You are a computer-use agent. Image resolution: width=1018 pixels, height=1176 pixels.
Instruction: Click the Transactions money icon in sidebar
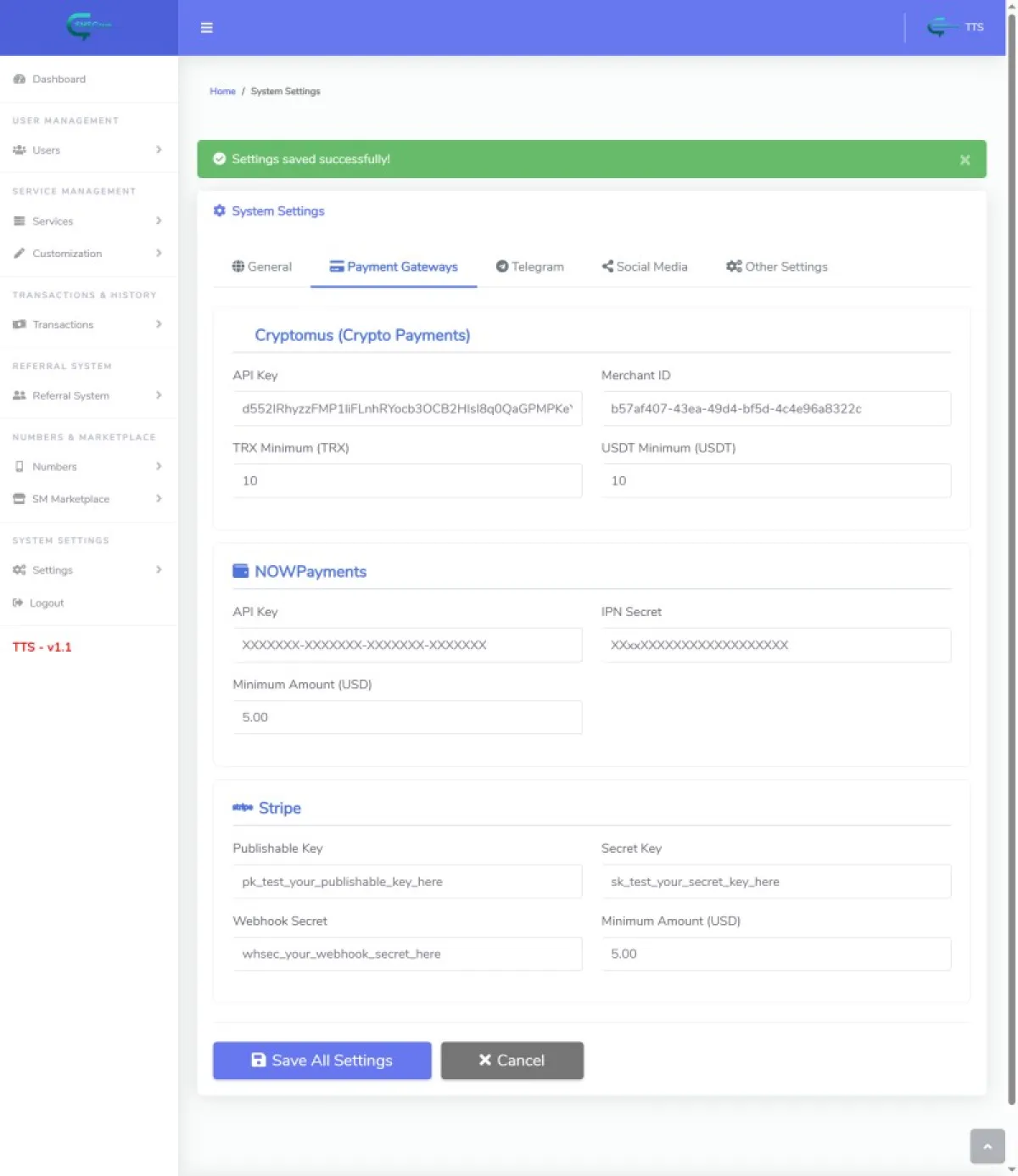pos(20,325)
